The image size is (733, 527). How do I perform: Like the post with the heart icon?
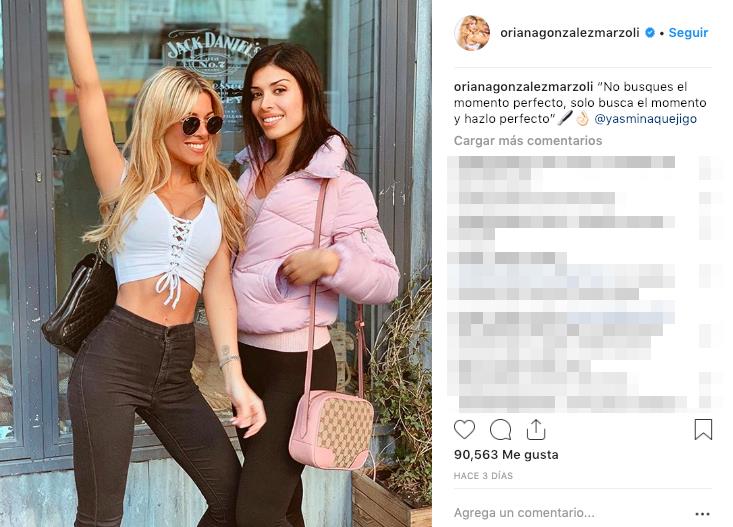464,429
